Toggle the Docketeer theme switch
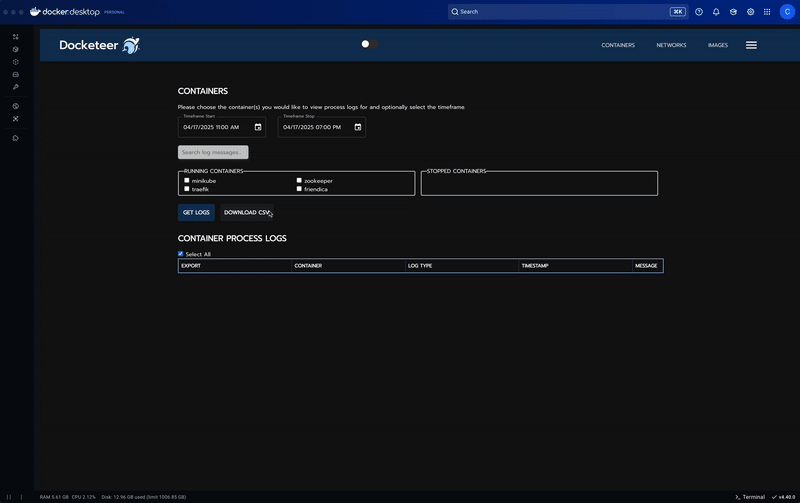The height and width of the screenshot is (503, 800). 370,44
